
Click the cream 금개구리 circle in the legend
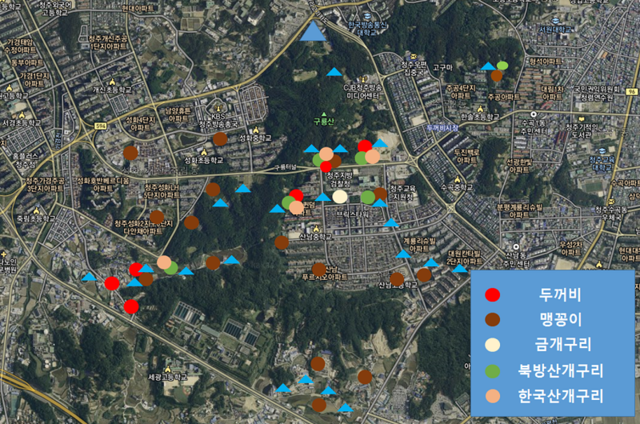(x=492, y=345)
